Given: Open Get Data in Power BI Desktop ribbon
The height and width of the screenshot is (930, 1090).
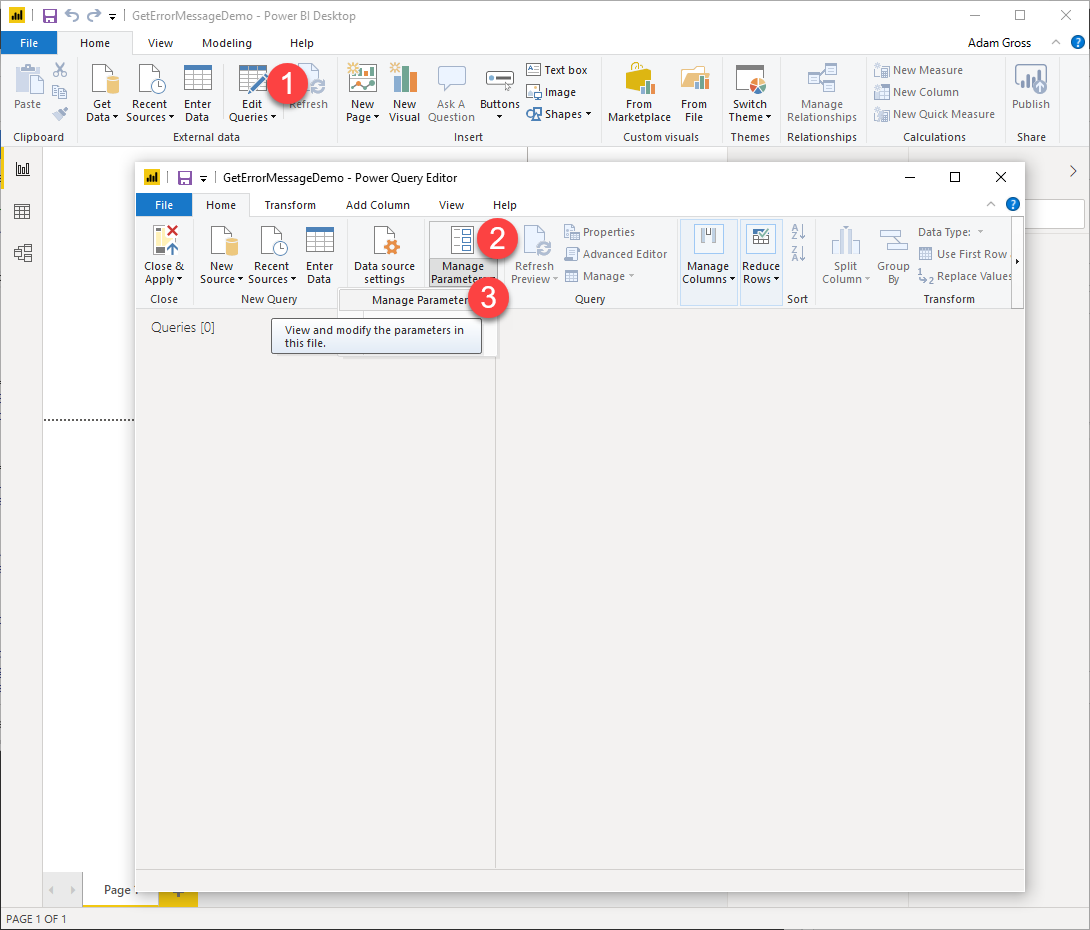Looking at the screenshot, I should [x=102, y=93].
